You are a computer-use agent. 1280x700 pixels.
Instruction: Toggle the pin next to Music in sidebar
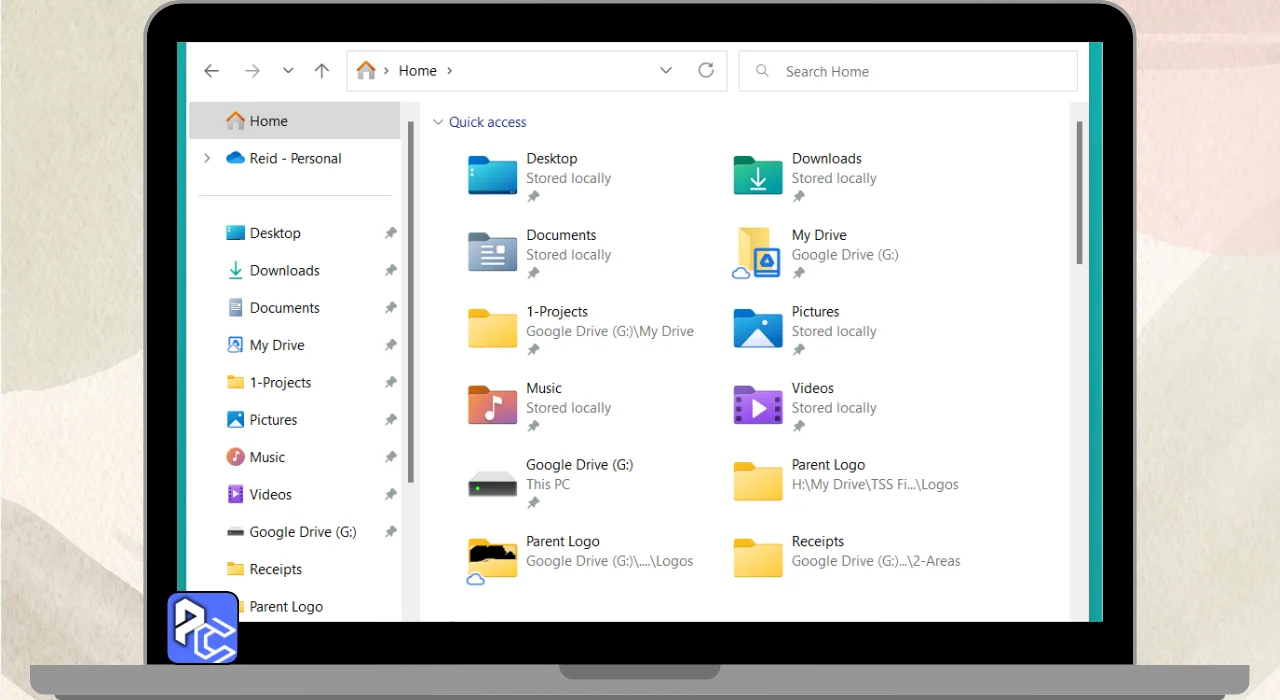click(391, 457)
